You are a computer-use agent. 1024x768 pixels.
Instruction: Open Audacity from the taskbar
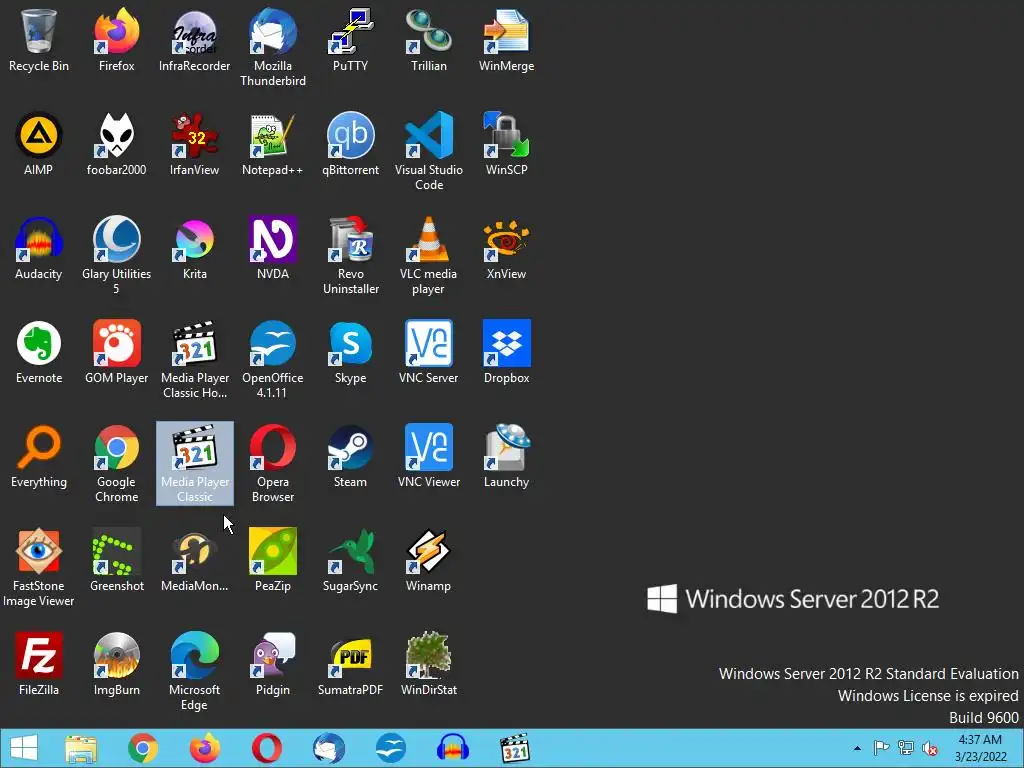(453, 748)
